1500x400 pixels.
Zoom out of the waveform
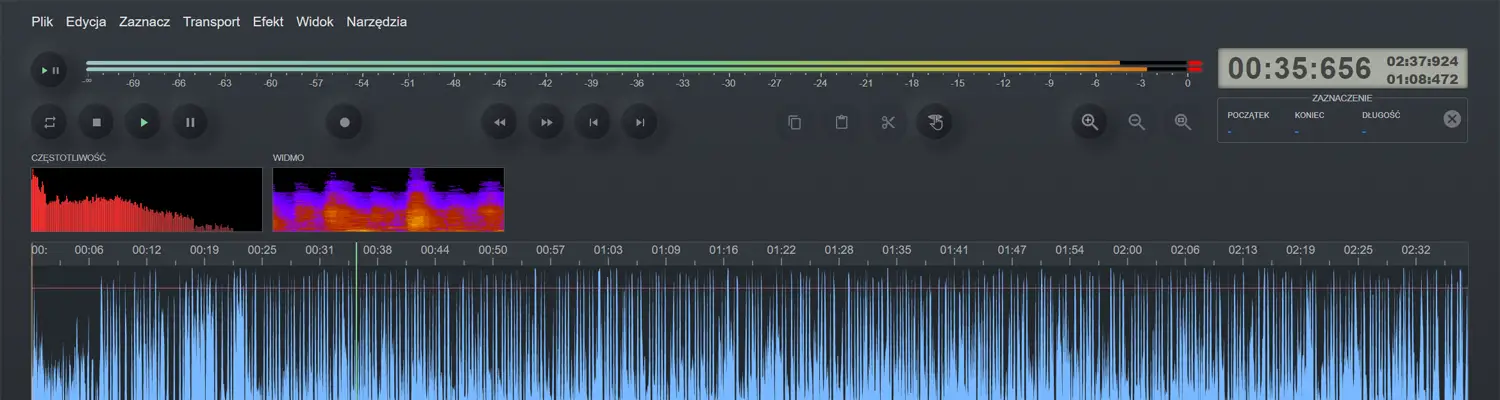tap(1136, 122)
